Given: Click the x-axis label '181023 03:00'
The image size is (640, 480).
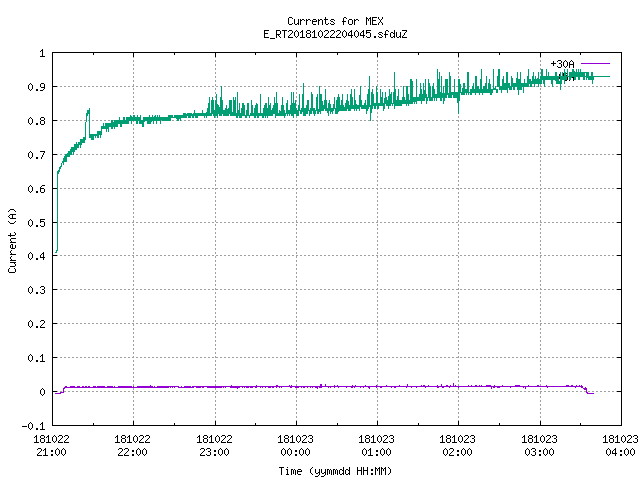Looking at the screenshot, I should tap(539, 446).
